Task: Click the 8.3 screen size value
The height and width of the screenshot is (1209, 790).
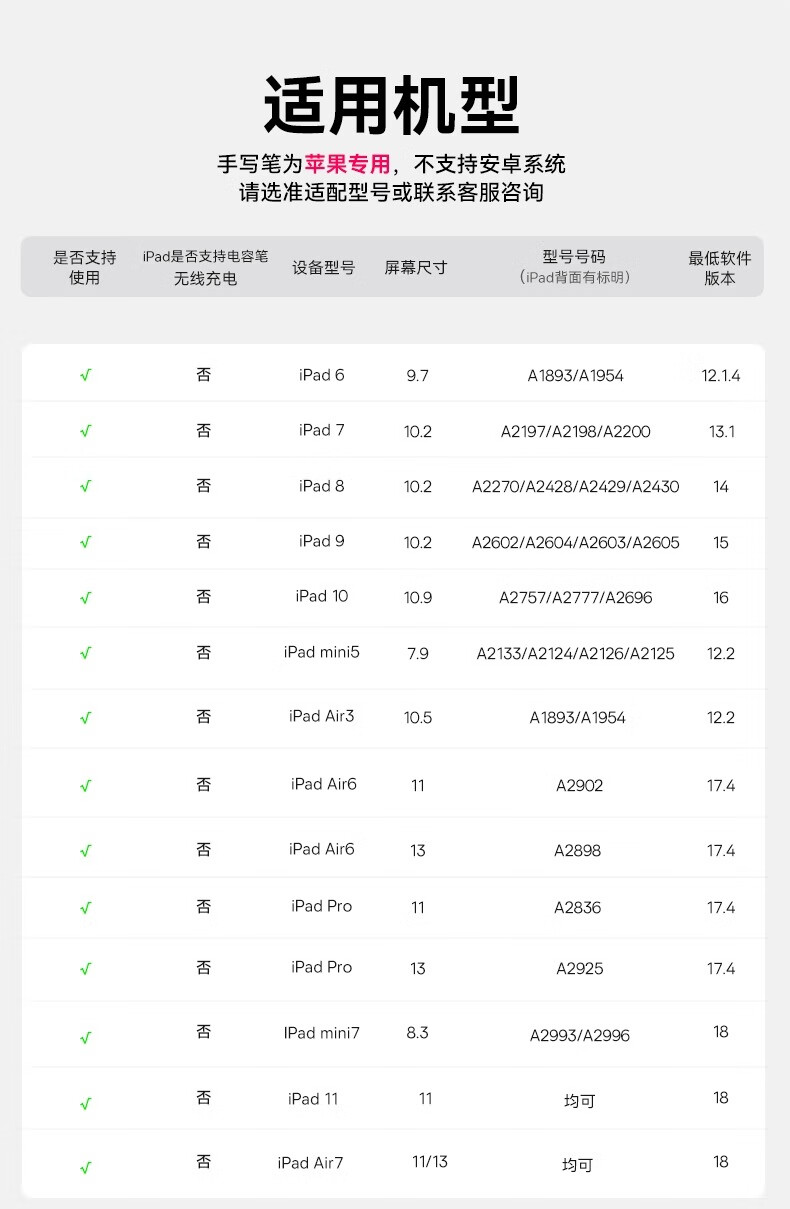Action: pyautogui.click(x=417, y=1033)
